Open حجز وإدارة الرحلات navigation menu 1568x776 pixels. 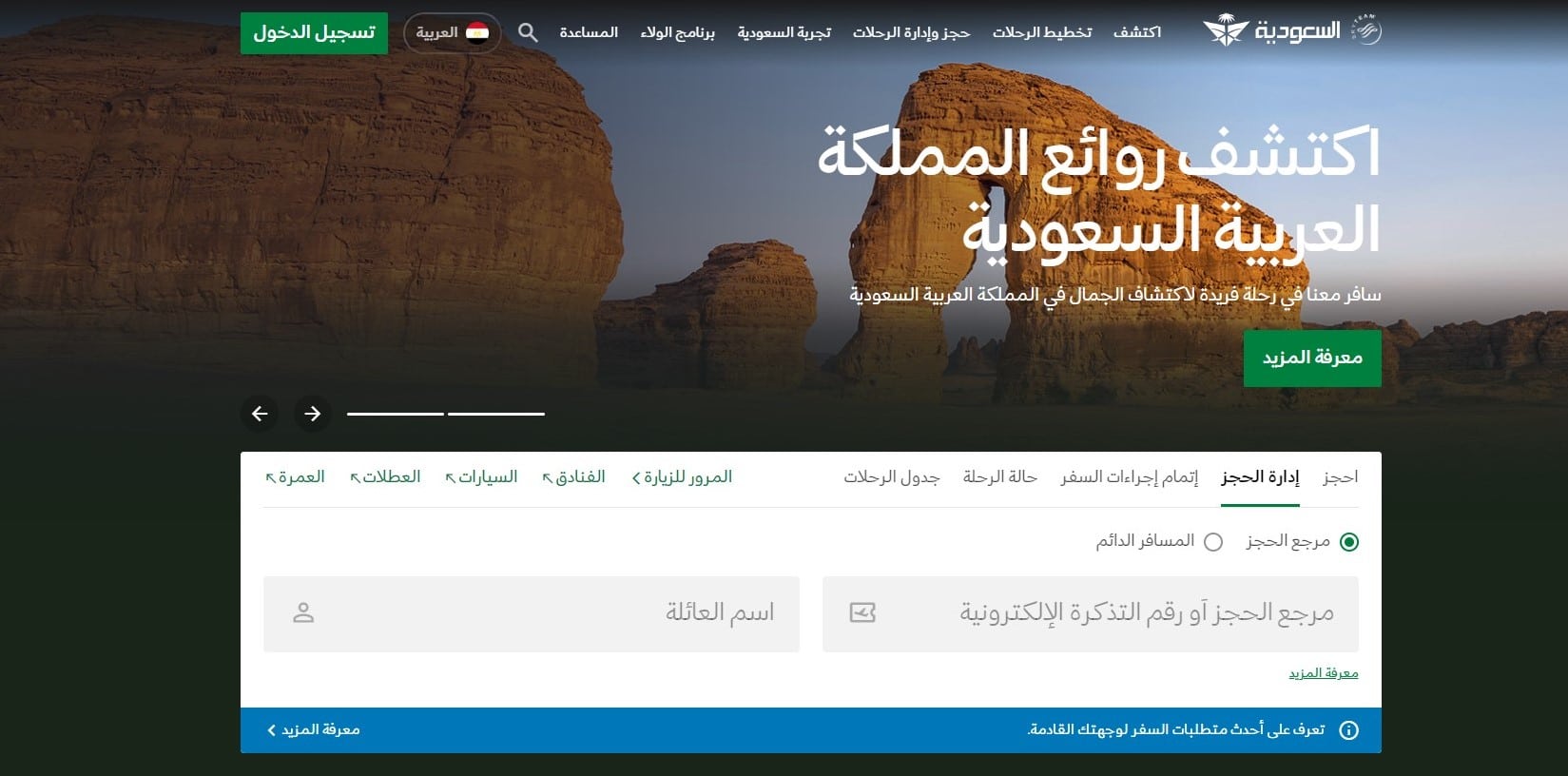coord(911,32)
